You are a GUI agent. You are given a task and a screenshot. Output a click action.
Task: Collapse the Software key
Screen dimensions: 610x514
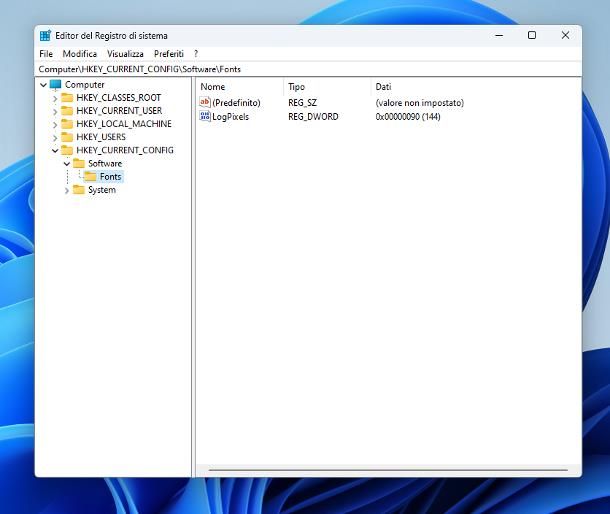(x=67, y=164)
